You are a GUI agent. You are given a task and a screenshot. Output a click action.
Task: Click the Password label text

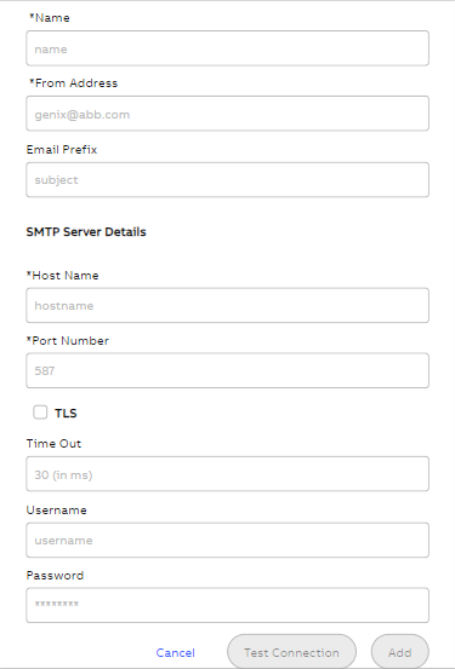[x=55, y=576]
